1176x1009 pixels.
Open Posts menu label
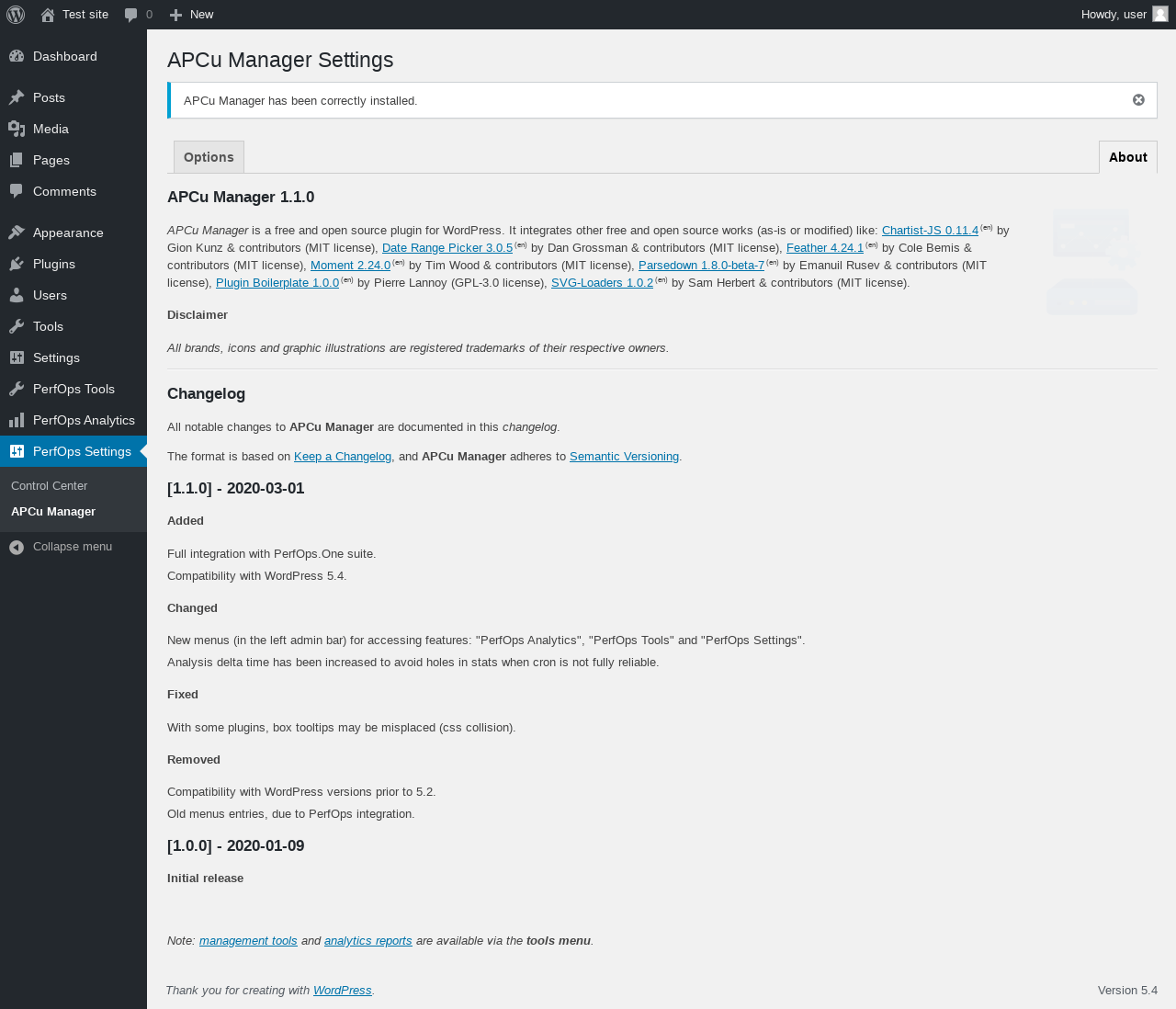pos(49,97)
